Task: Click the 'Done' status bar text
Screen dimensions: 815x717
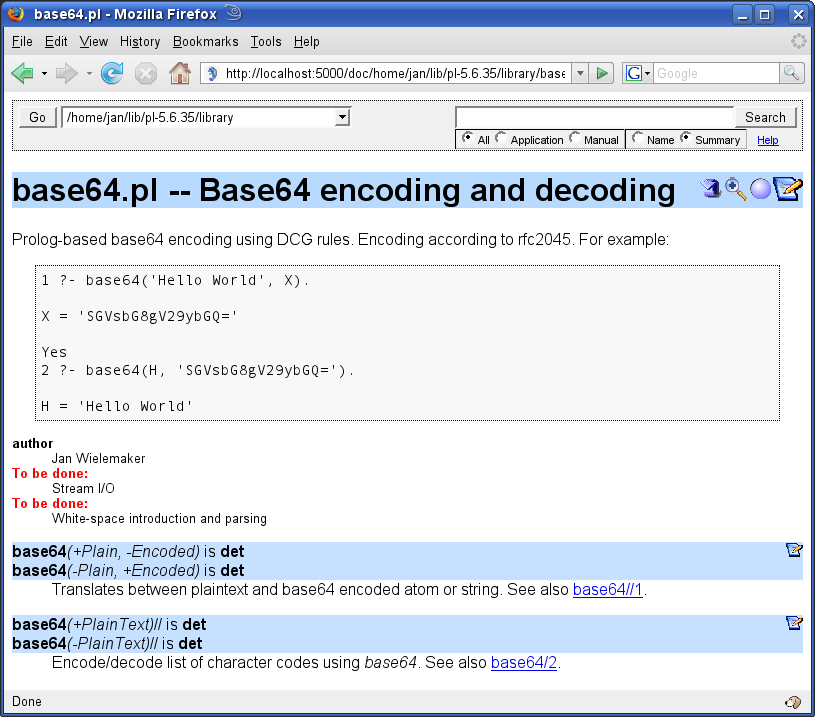Action: 27,701
